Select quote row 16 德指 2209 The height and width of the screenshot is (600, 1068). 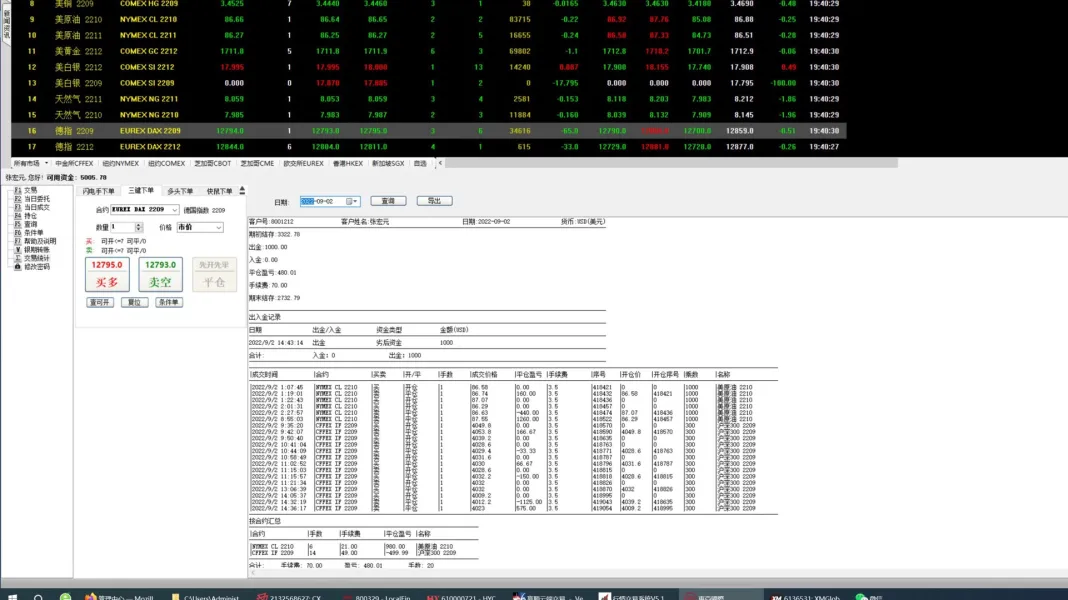[x=428, y=131]
